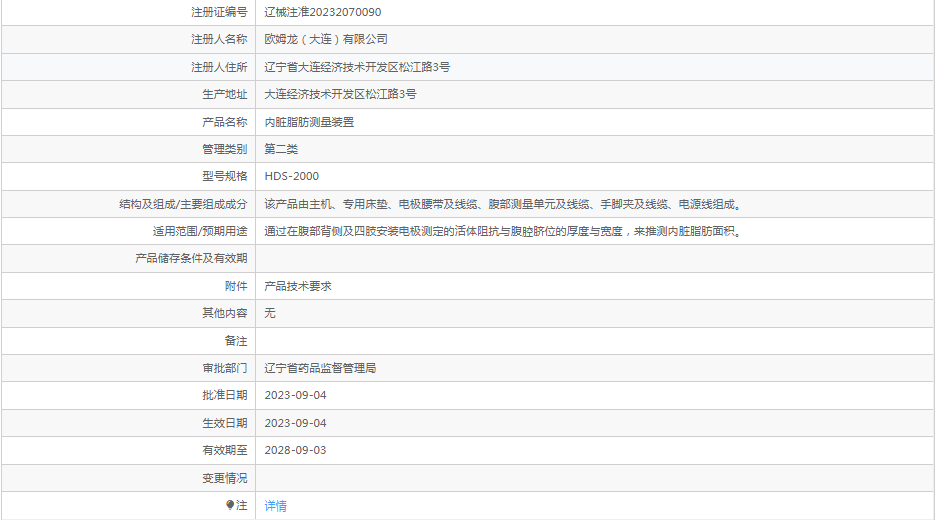Select registration number 辽械注准20232070090
The height and width of the screenshot is (520, 937).
click(x=323, y=12)
